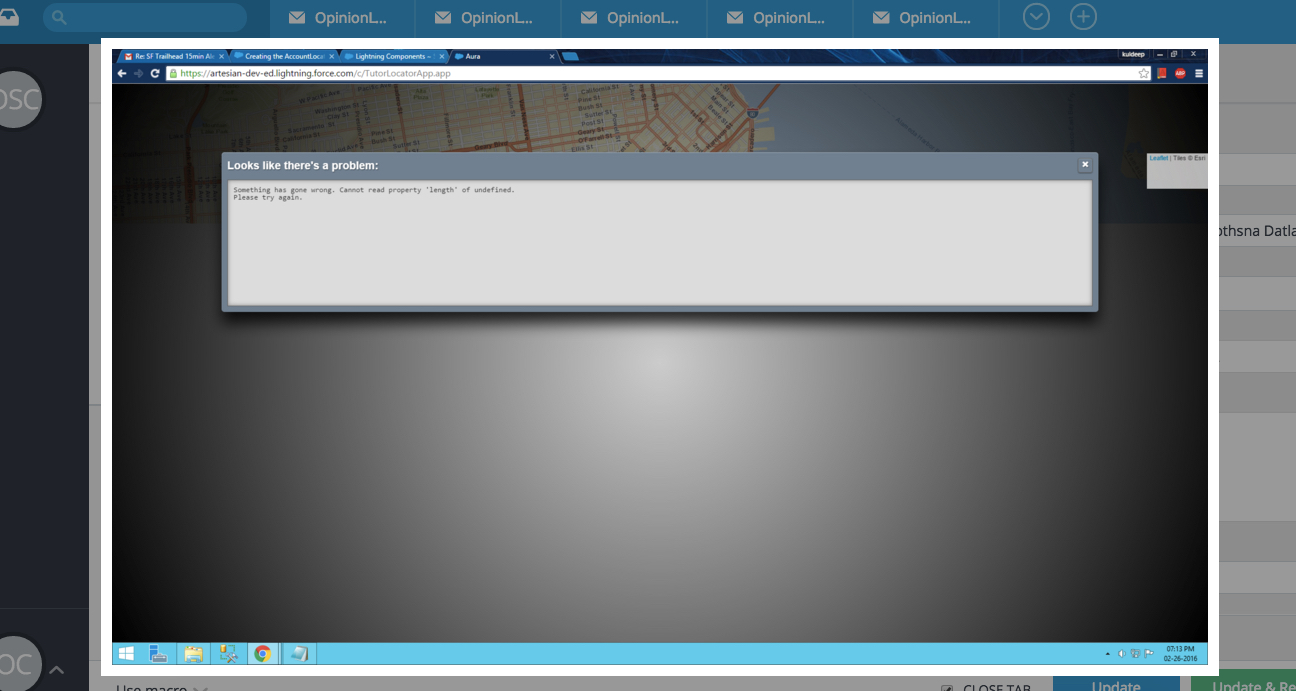
Task: Click the Chrome back arrow in the screenshot
Action: coord(122,73)
